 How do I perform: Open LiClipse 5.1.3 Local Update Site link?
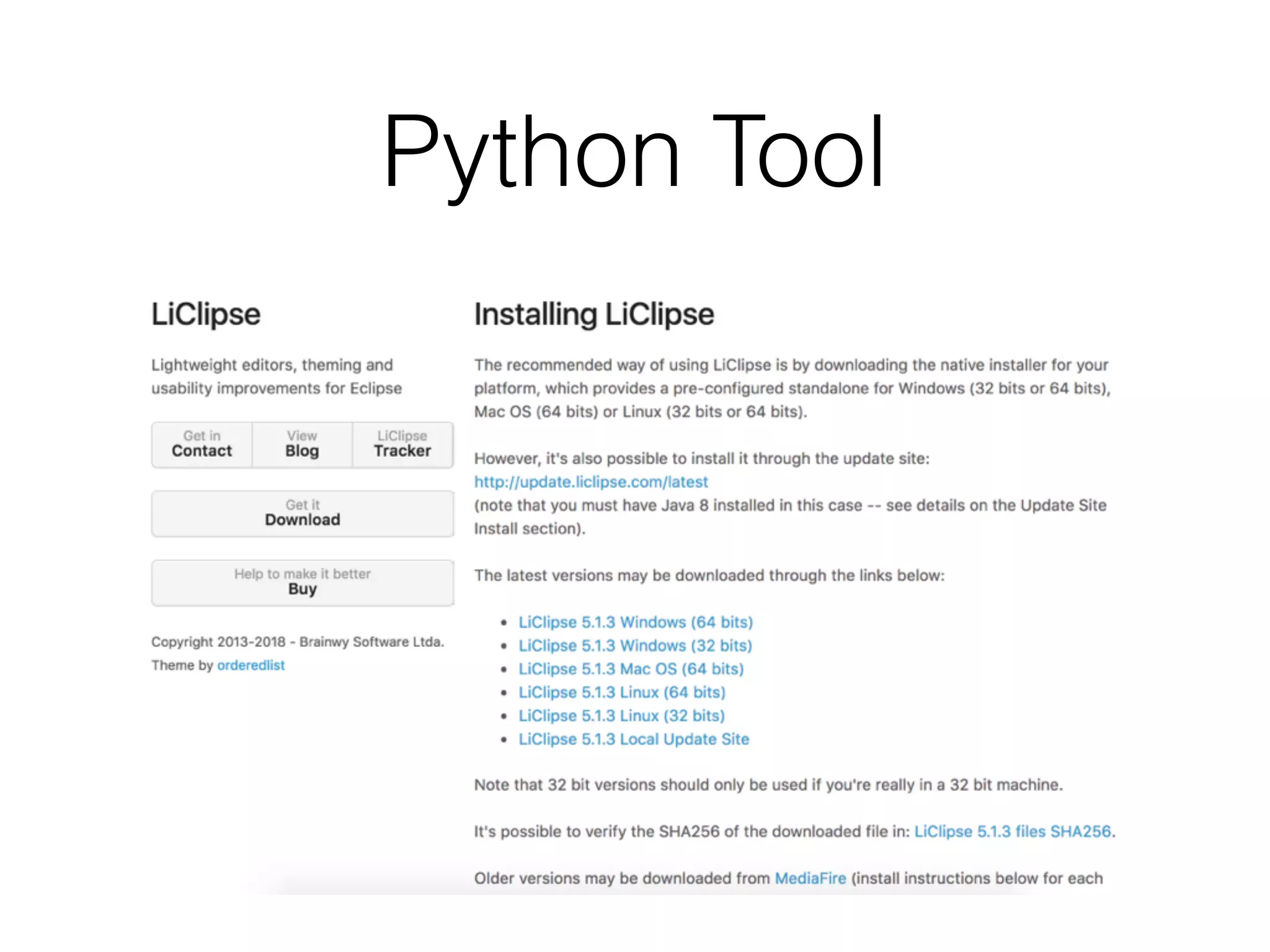pos(634,739)
